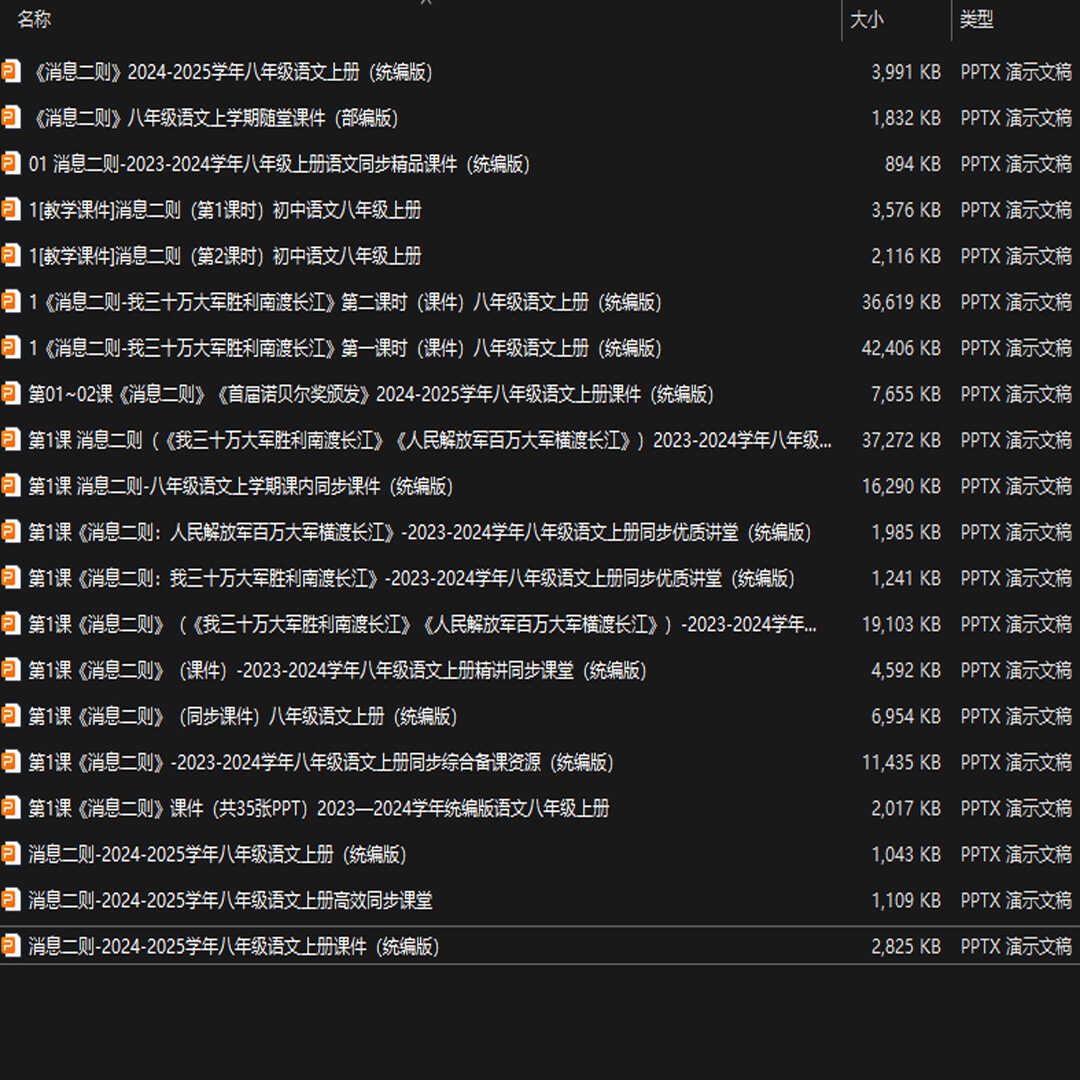1080x1080 pixels.
Task: Select file name 第1课《消息二则: 人民解放军百万大军横渡长江》
Action: 419,532
